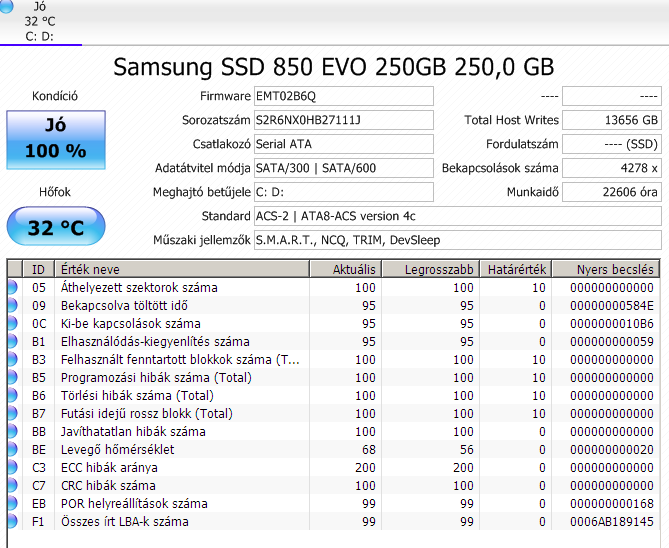669x548 pixels.
Task: Click status orb of row B7 Futási idejű rossz blokk
Action: (12, 413)
